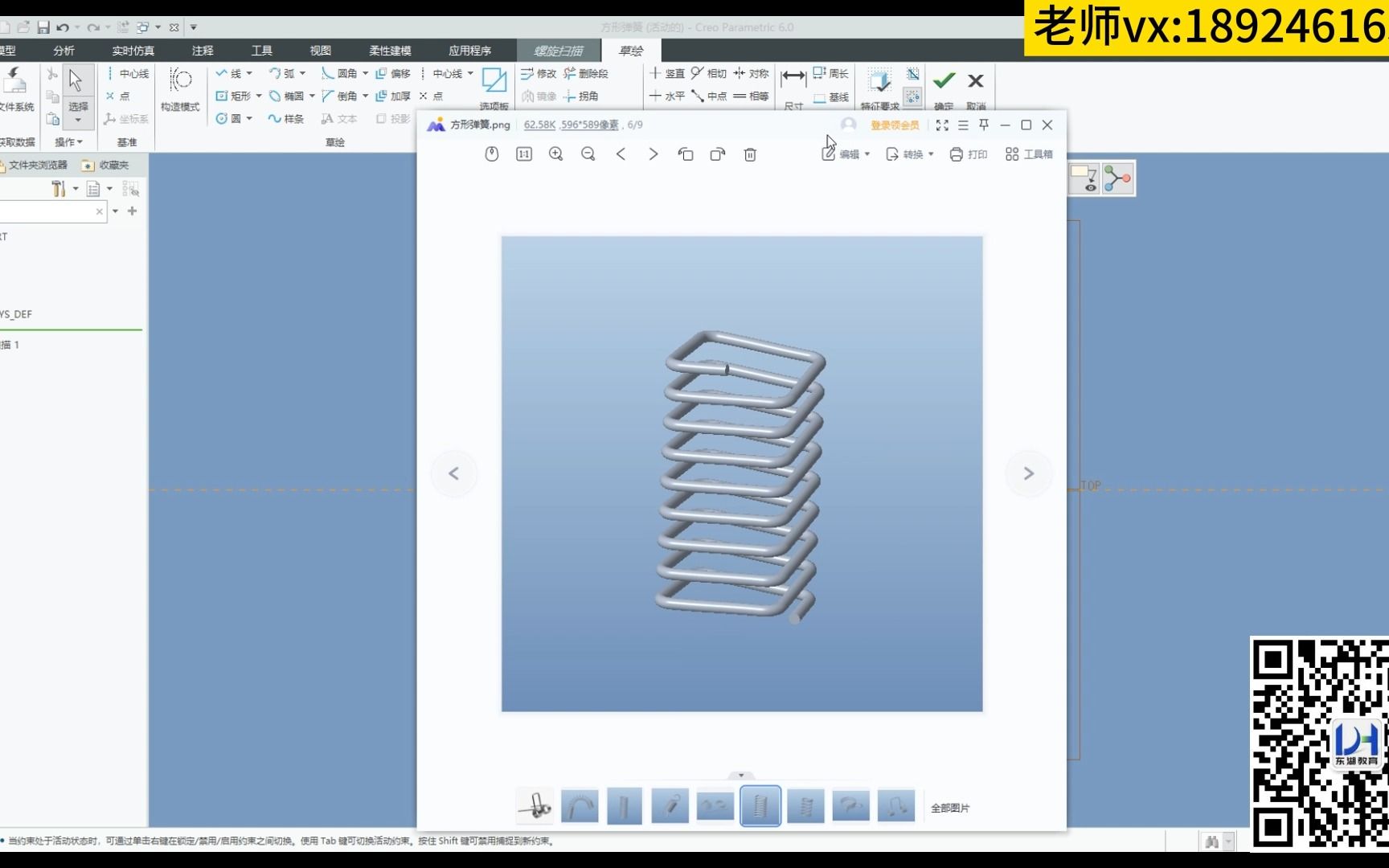This screenshot has width=1389, height=868.
Task: Zoom out using the magnifier minus icon
Action: point(588,154)
